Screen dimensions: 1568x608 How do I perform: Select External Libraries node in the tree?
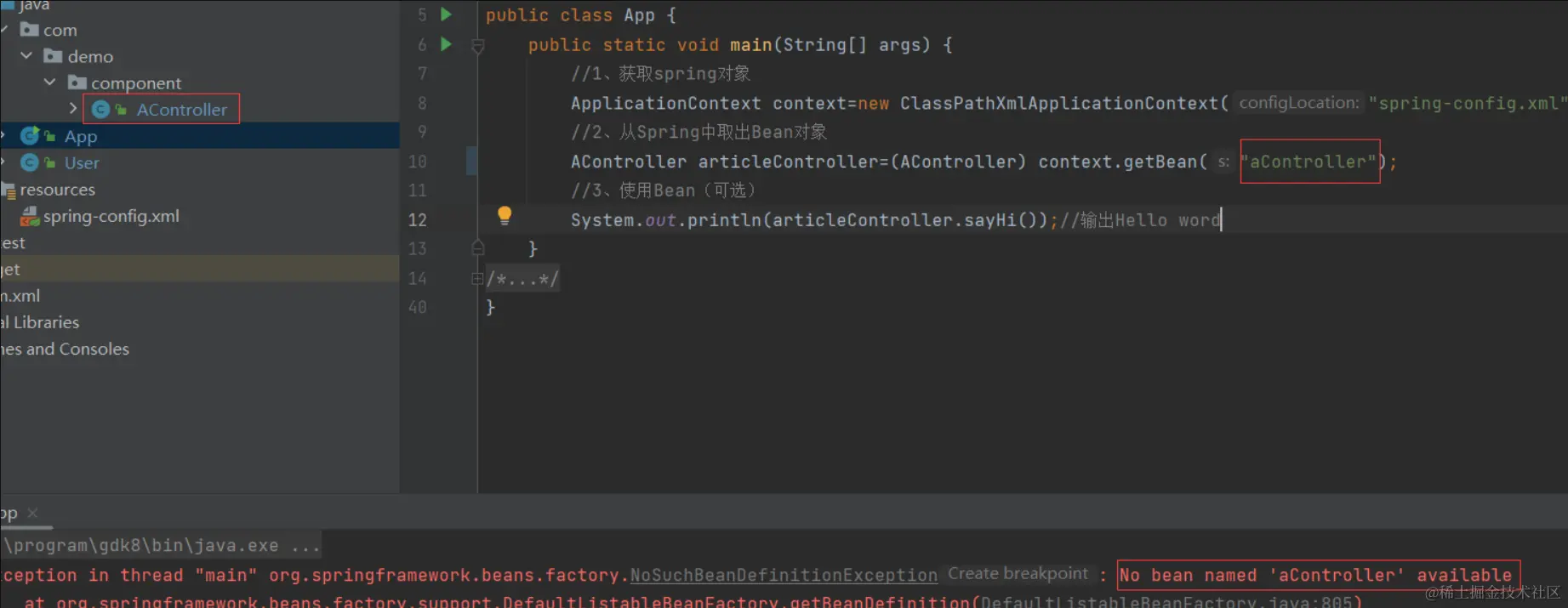tap(40, 322)
